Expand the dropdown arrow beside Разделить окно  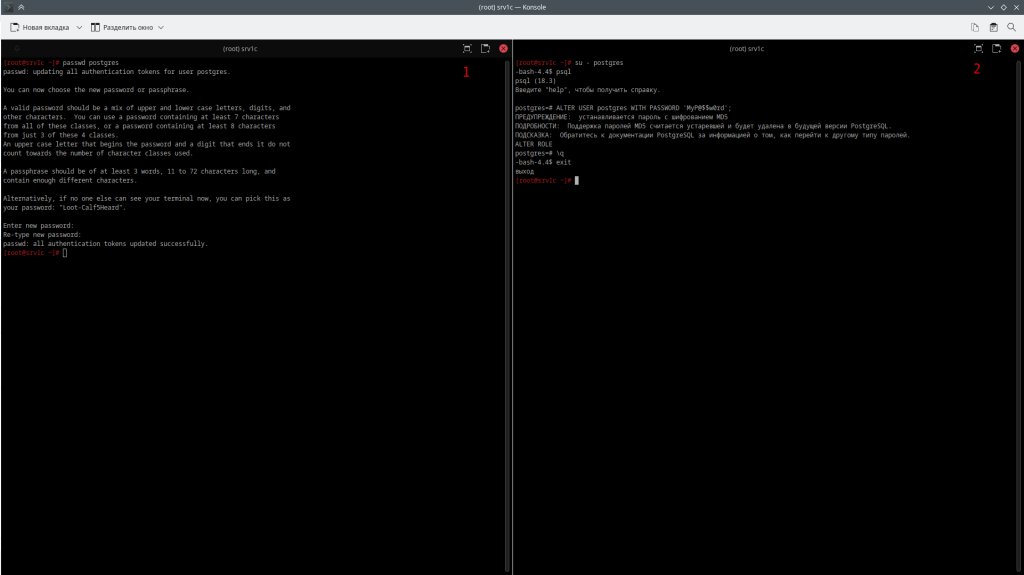tap(161, 27)
